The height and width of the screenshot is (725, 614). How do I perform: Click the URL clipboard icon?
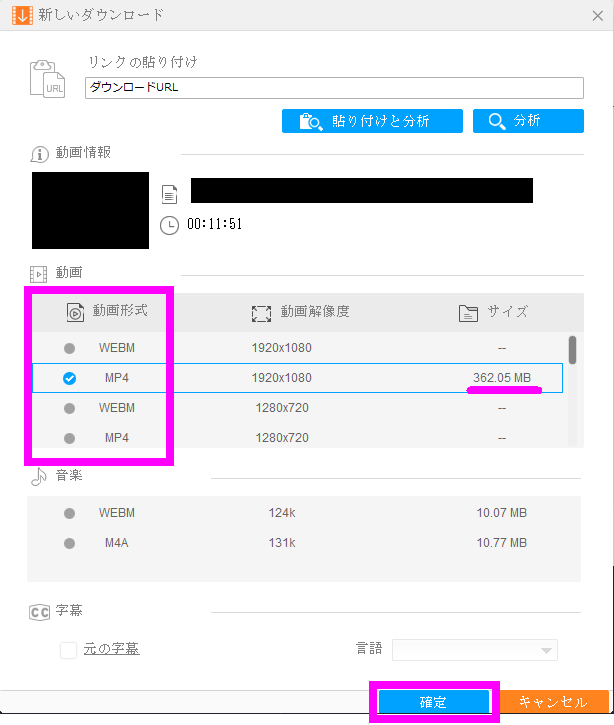(48, 79)
